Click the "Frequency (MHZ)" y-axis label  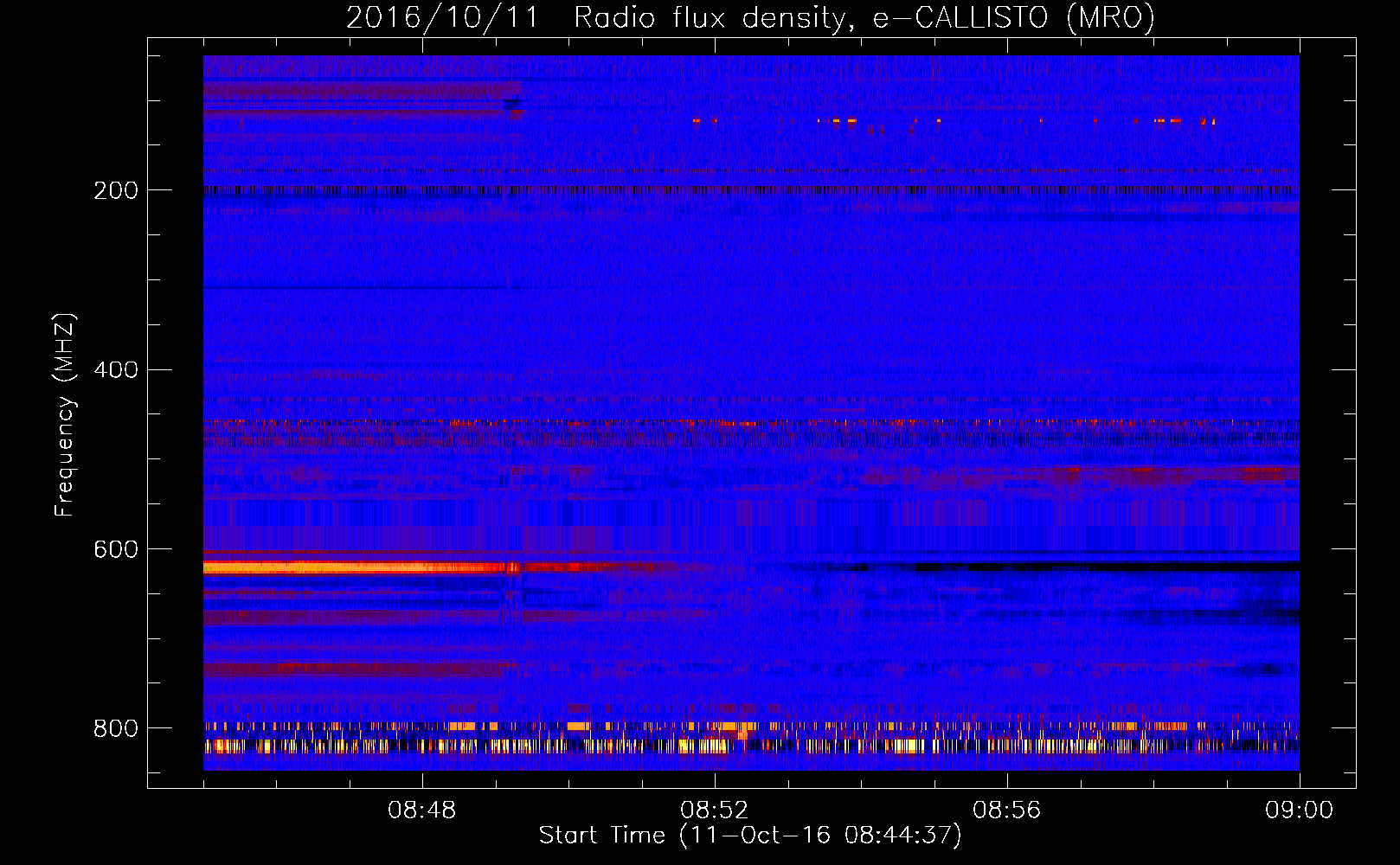tap(65, 414)
